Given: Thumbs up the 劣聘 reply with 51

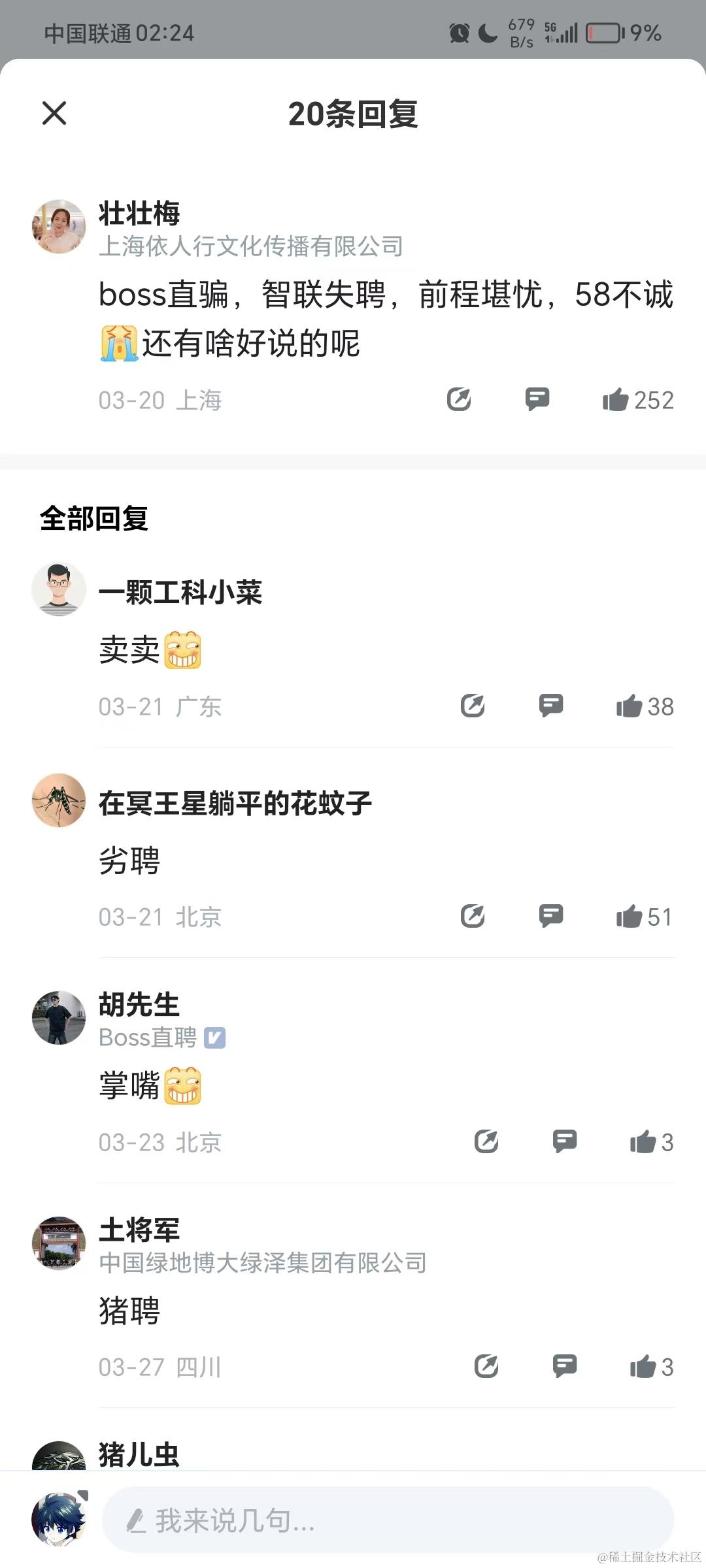Looking at the screenshot, I should [x=645, y=916].
